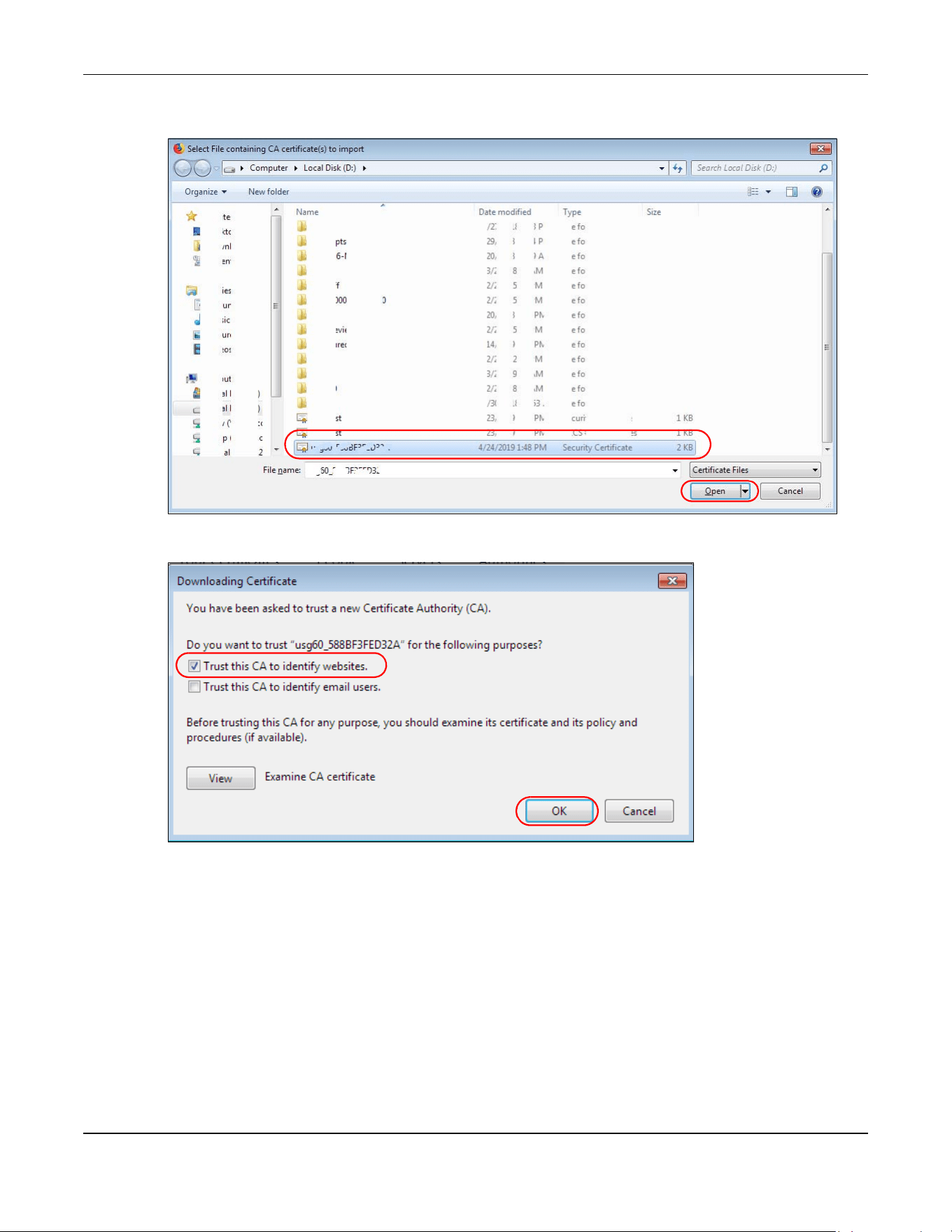Click the Open button split arrow

[745, 491]
